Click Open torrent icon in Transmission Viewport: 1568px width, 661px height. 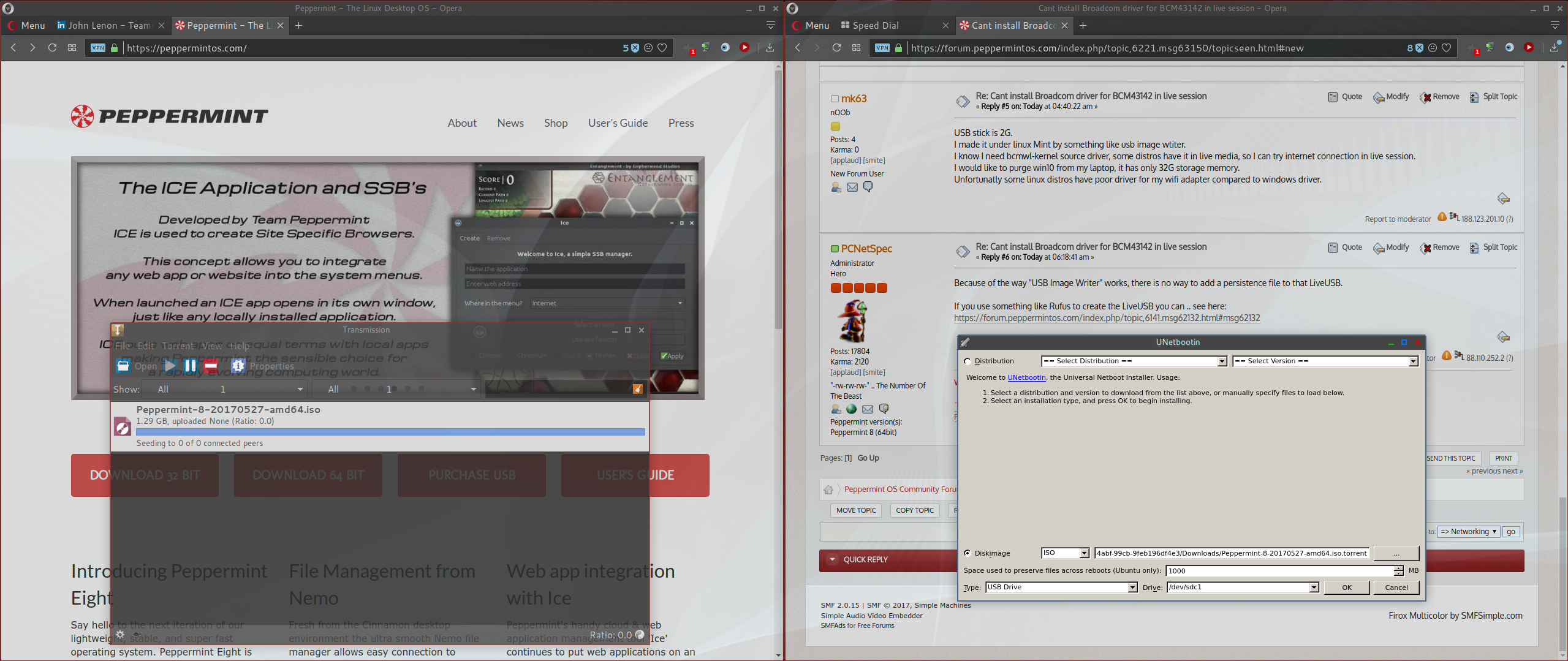click(x=123, y=366)
